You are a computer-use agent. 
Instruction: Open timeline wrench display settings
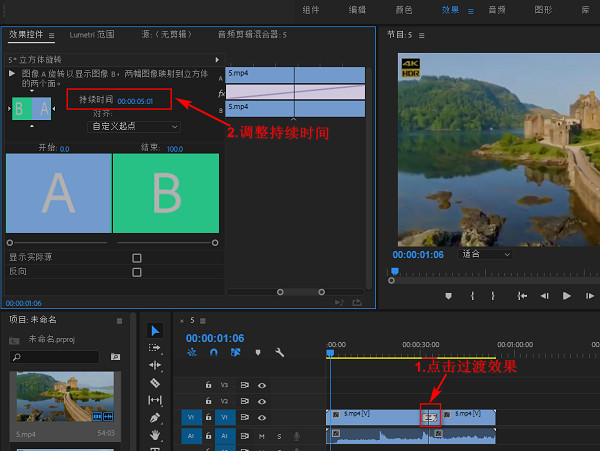click(x=279, y=352)
